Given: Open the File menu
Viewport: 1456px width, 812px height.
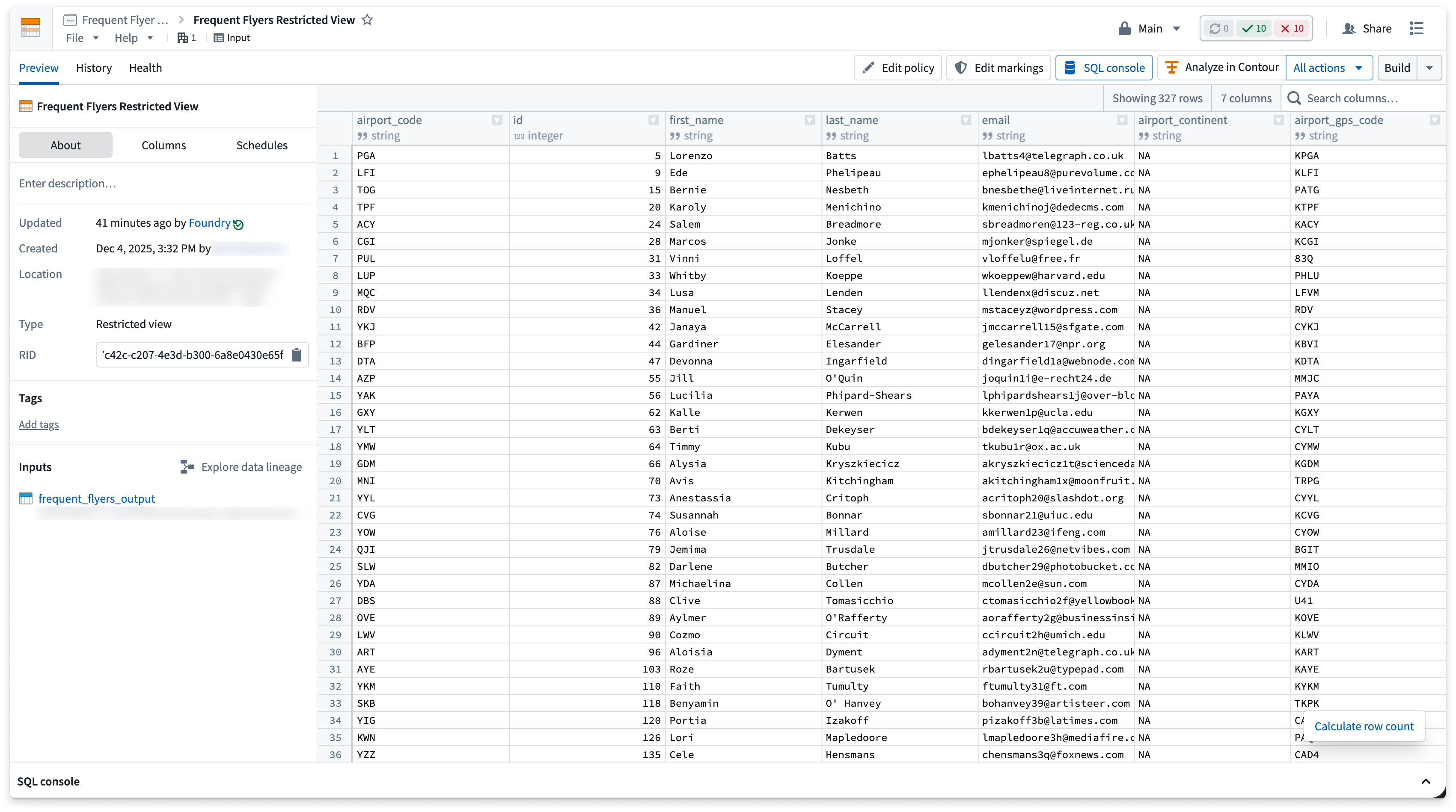Looking at the screenshot, I should (82, 38).
